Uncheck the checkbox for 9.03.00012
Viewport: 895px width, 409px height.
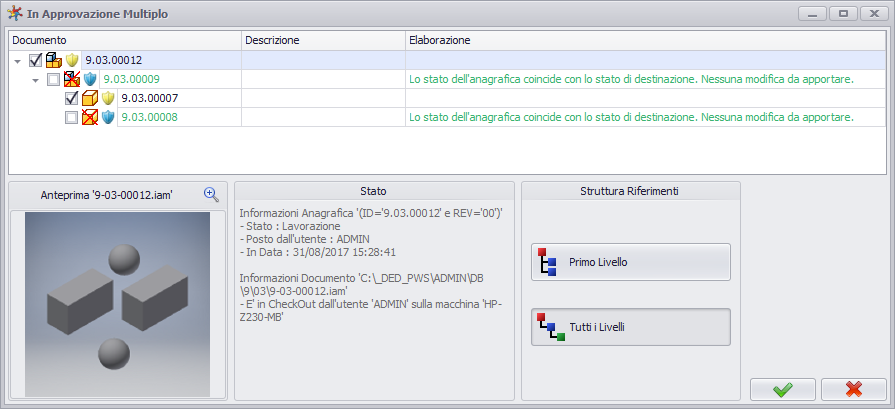coord(35,60)
